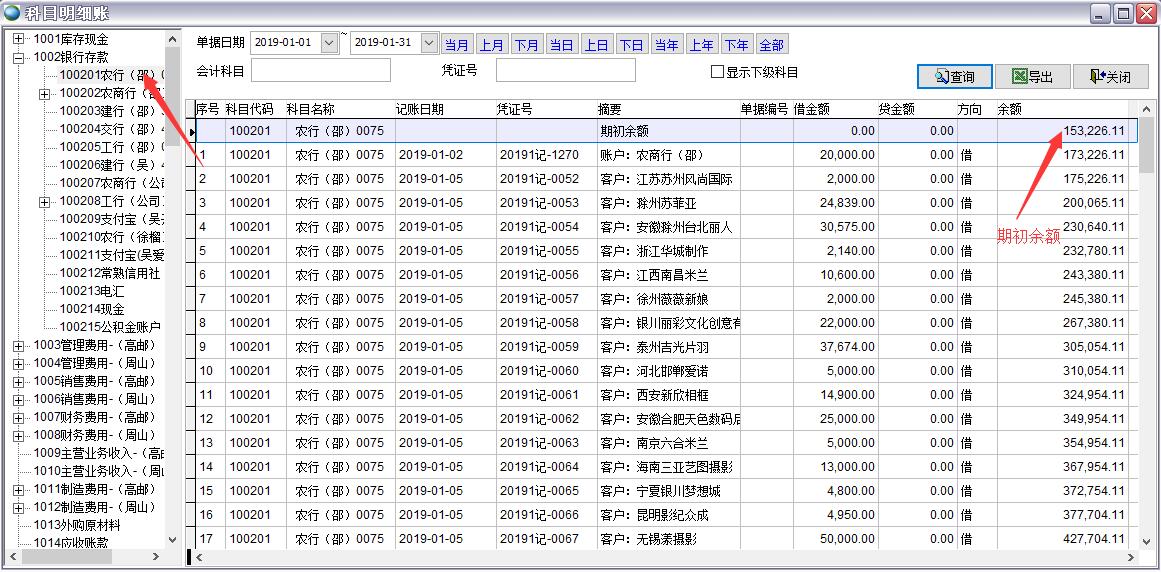Click the 关闭 door-icon close button

click(1110, 77)
